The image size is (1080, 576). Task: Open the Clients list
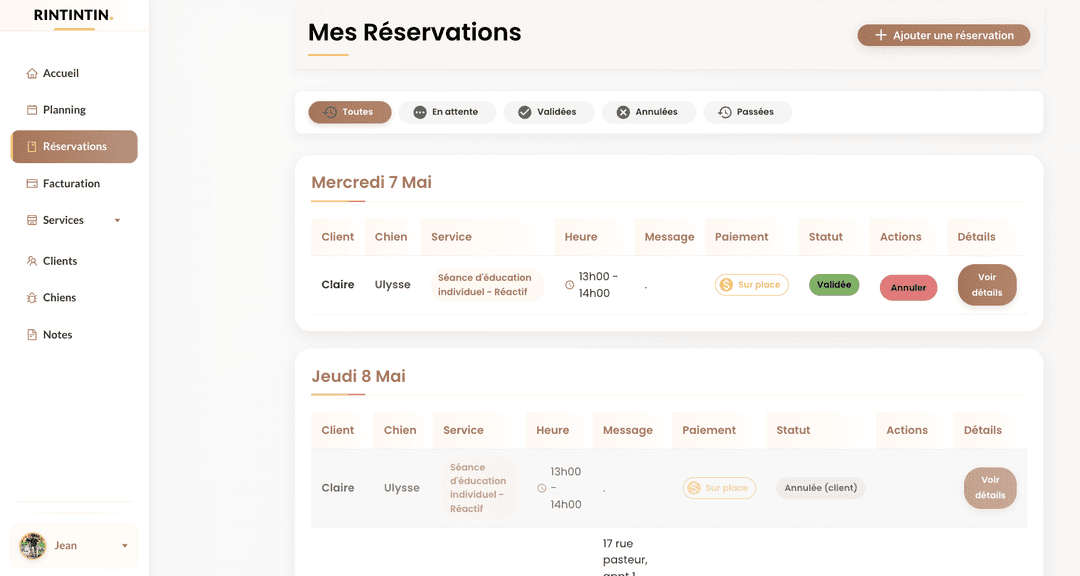tap(60, 261)
